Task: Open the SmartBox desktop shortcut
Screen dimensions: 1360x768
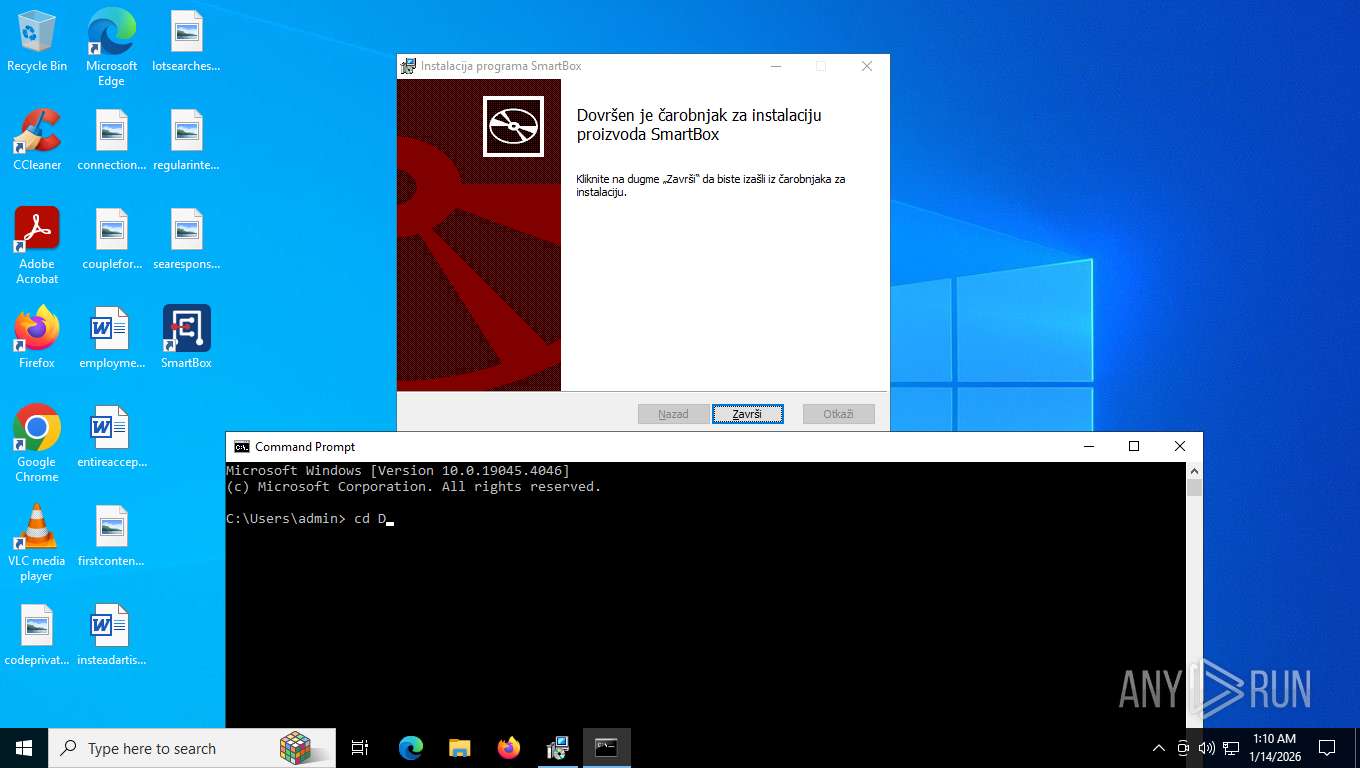Action: [x=186, y=338]
